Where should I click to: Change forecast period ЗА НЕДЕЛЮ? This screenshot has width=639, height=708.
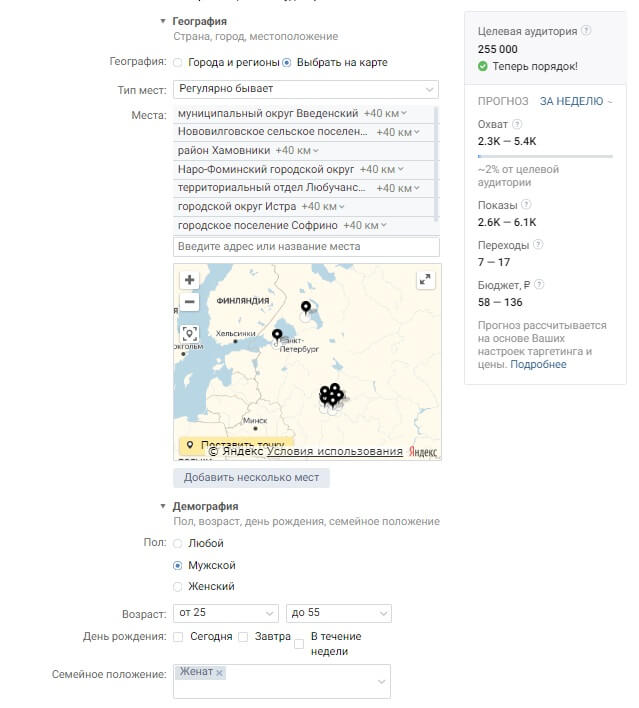[576, 101]
